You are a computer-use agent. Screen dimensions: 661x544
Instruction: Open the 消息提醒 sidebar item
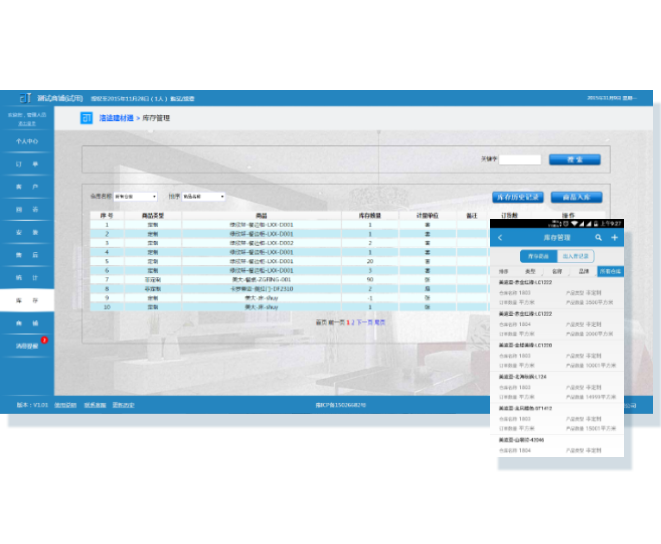27,346
